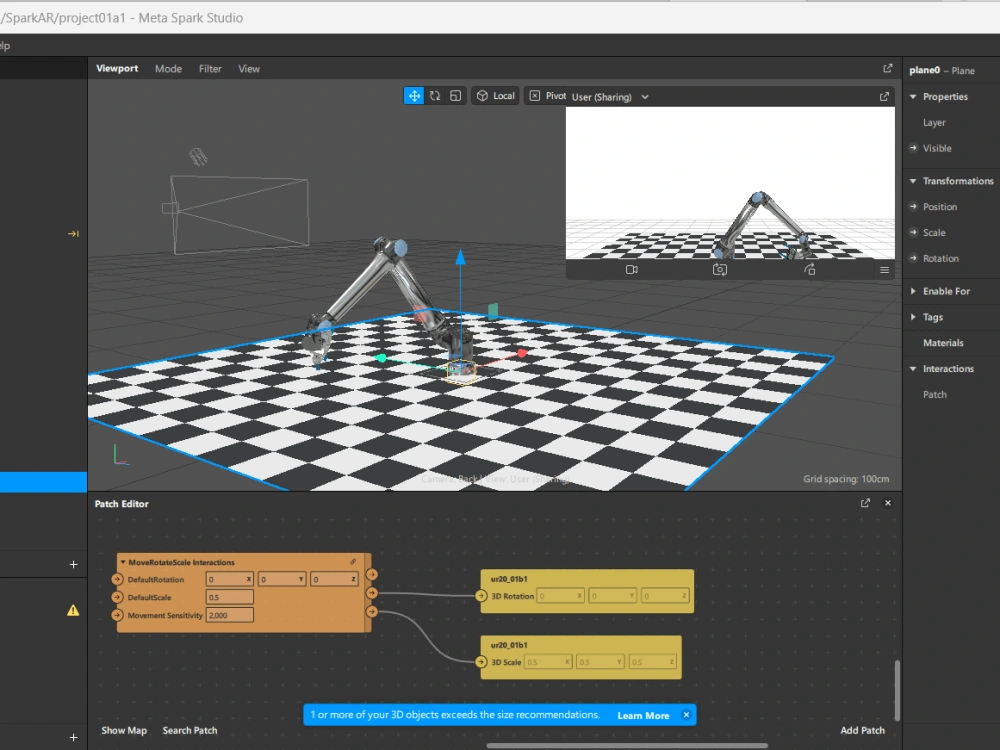Click Learn More on the size warning banner

click(x=643, y=715)
